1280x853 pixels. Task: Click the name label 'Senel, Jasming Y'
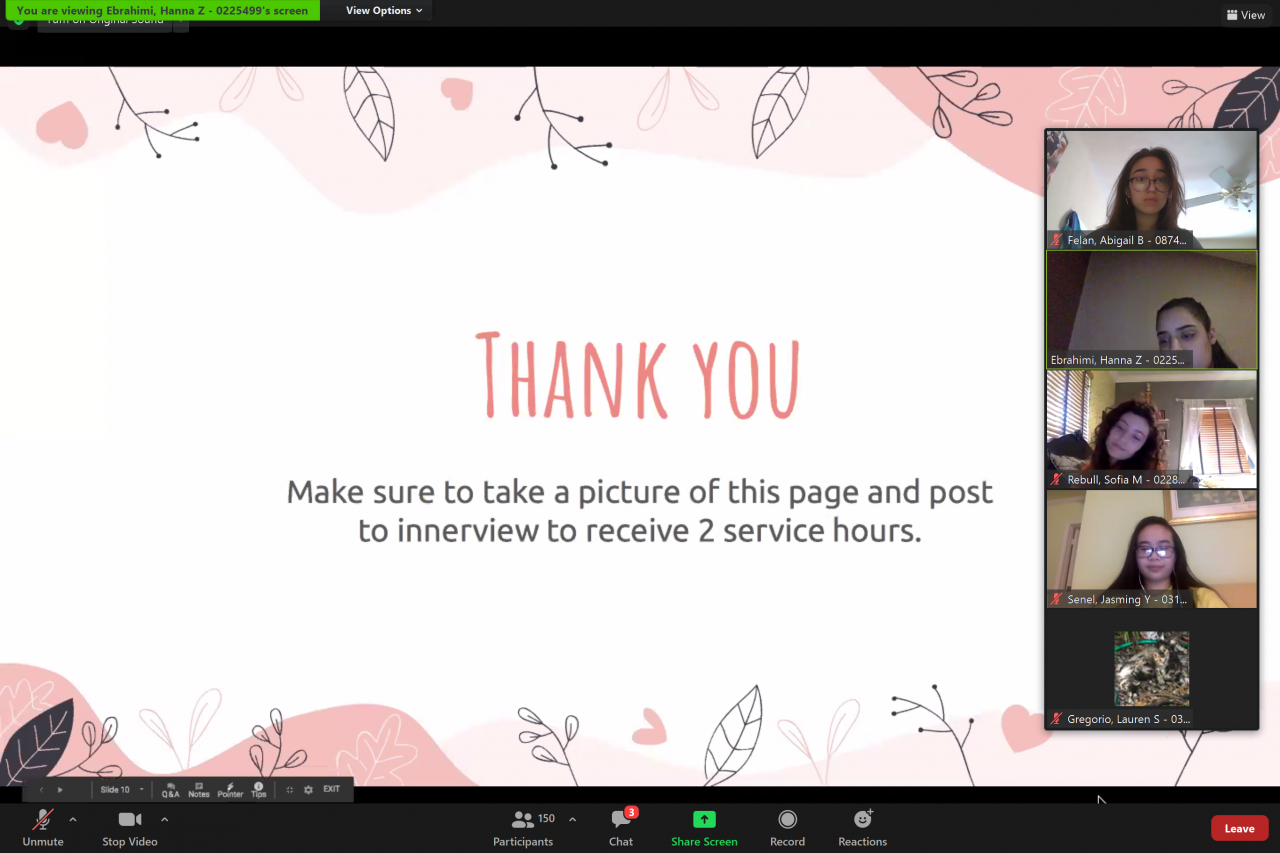1127,600
